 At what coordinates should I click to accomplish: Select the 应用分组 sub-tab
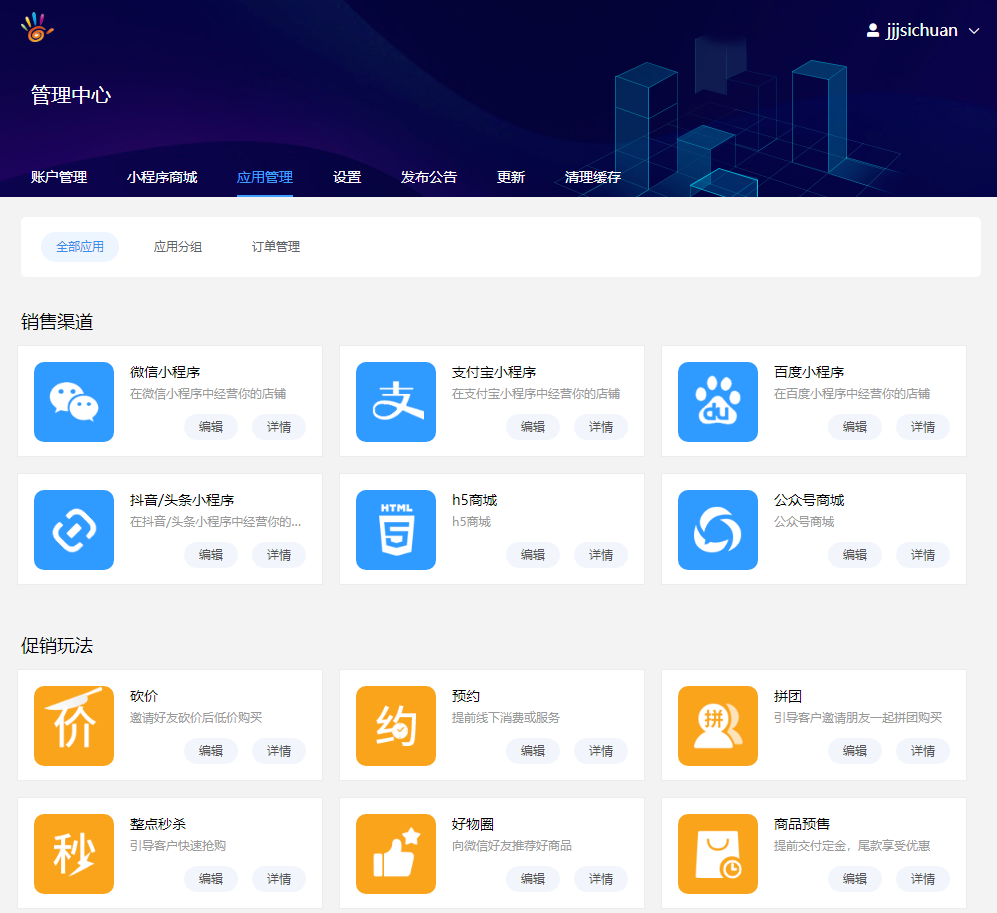click(x=178, y=247)
